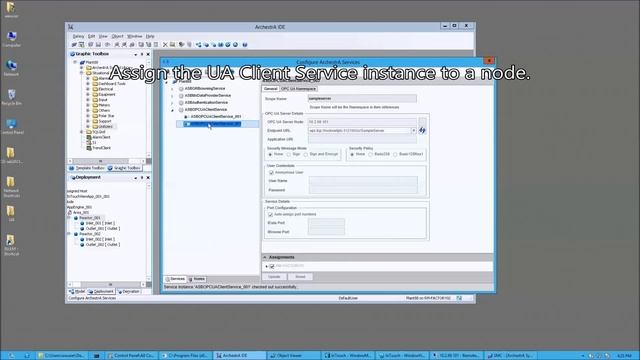Select the Electrical folder in Graphic Toolbox

(103, 89)
